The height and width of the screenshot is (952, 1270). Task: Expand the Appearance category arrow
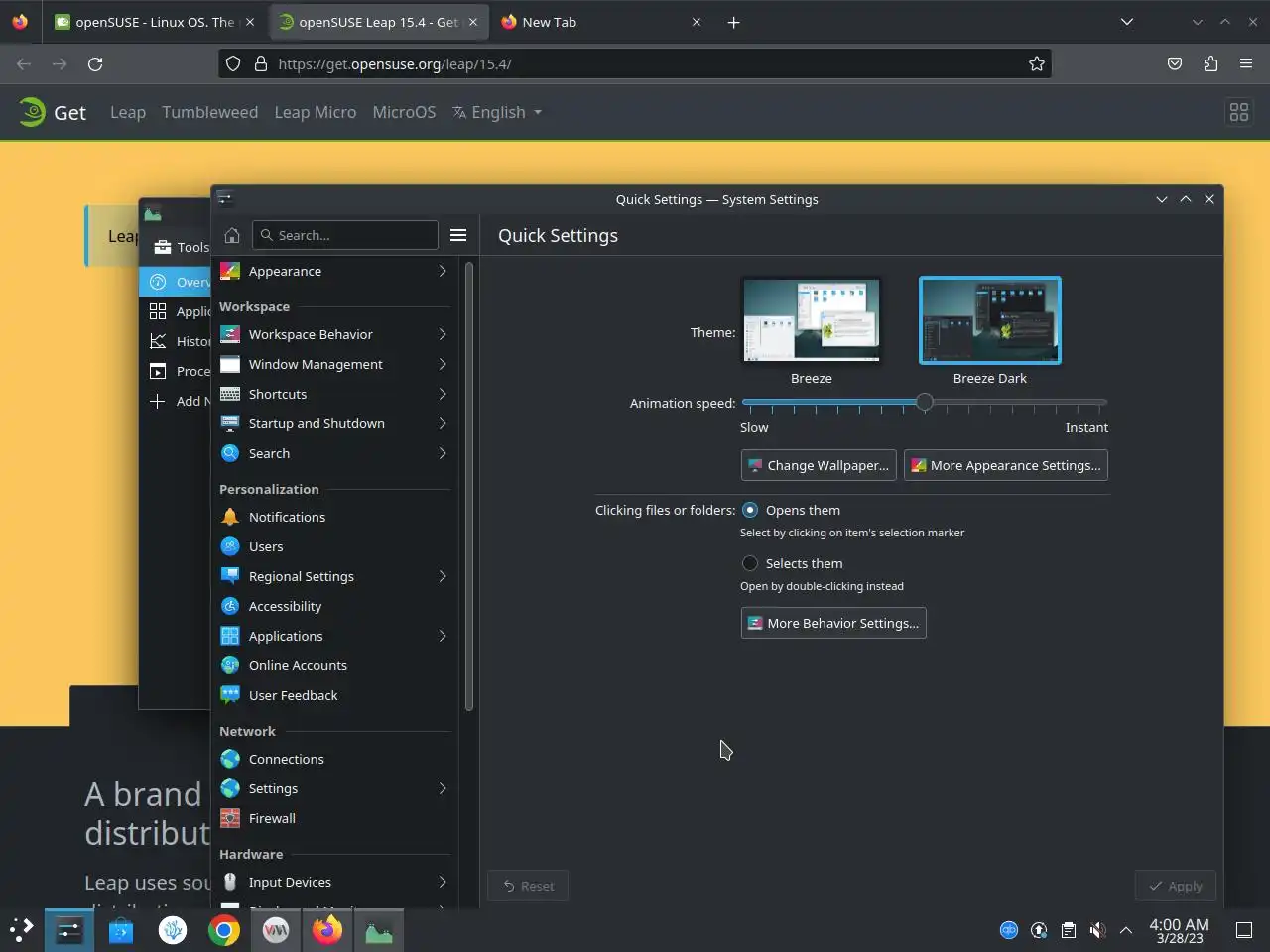(x=443, y=271)
